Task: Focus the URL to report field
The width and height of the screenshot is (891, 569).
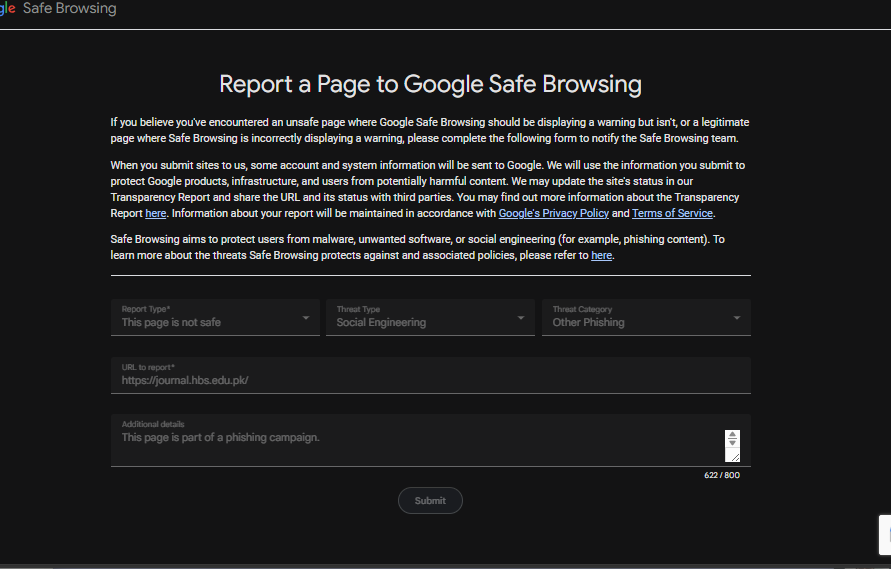Action: tap(431, 375)
